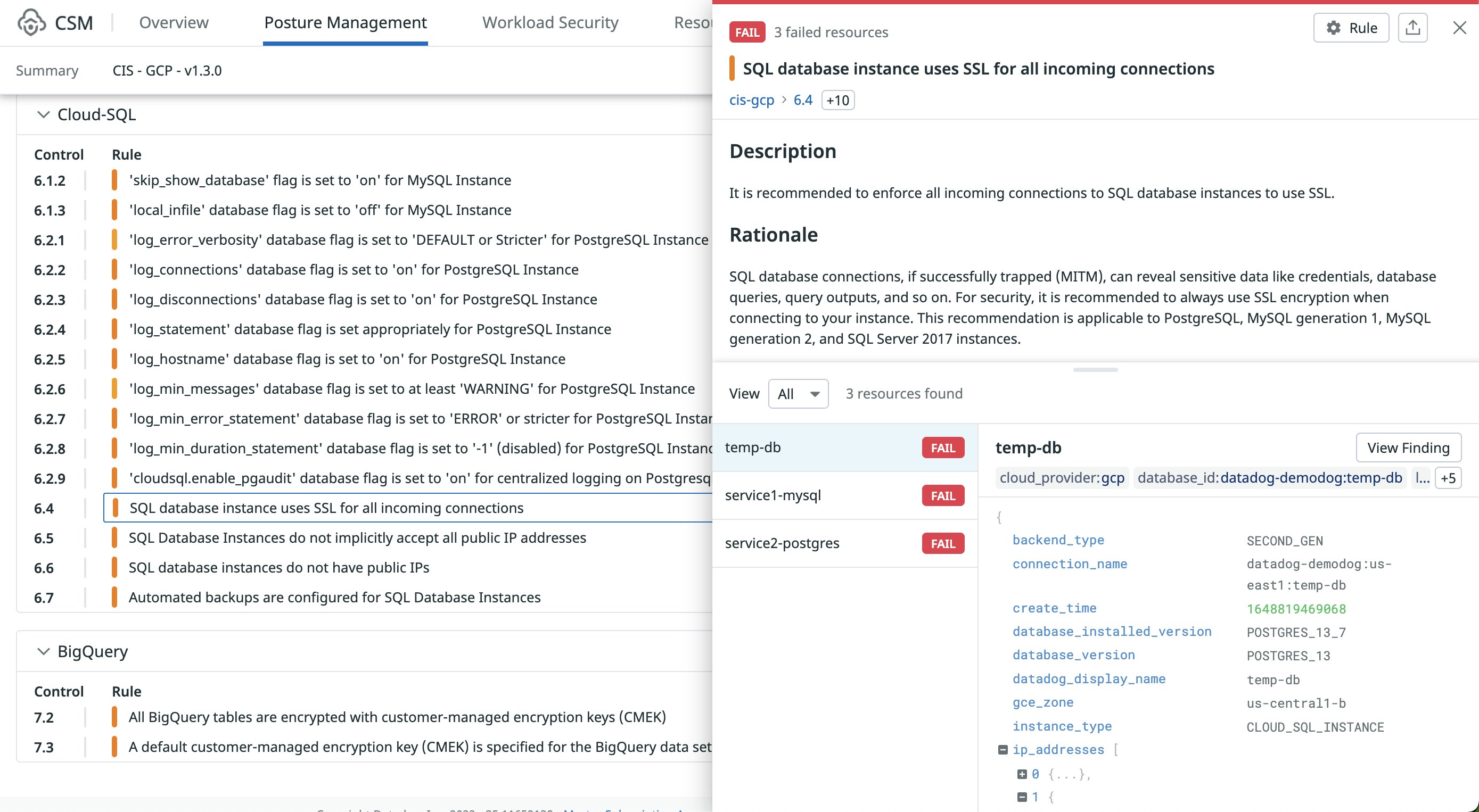Image resolution: width=1479 pixels, height=812 pixels.
Task: Reveal hidden tags with the +5 badge
Action: tap(1448, 477)
